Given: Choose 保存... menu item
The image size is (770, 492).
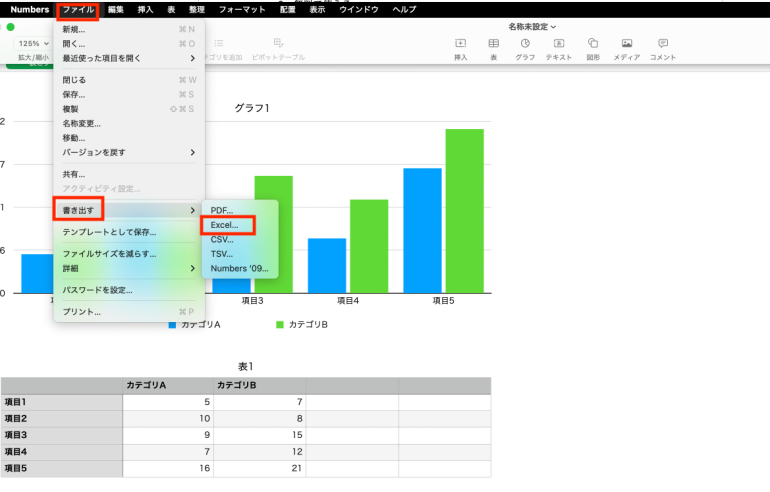Looking at the screenshot, I should [129, 94].
